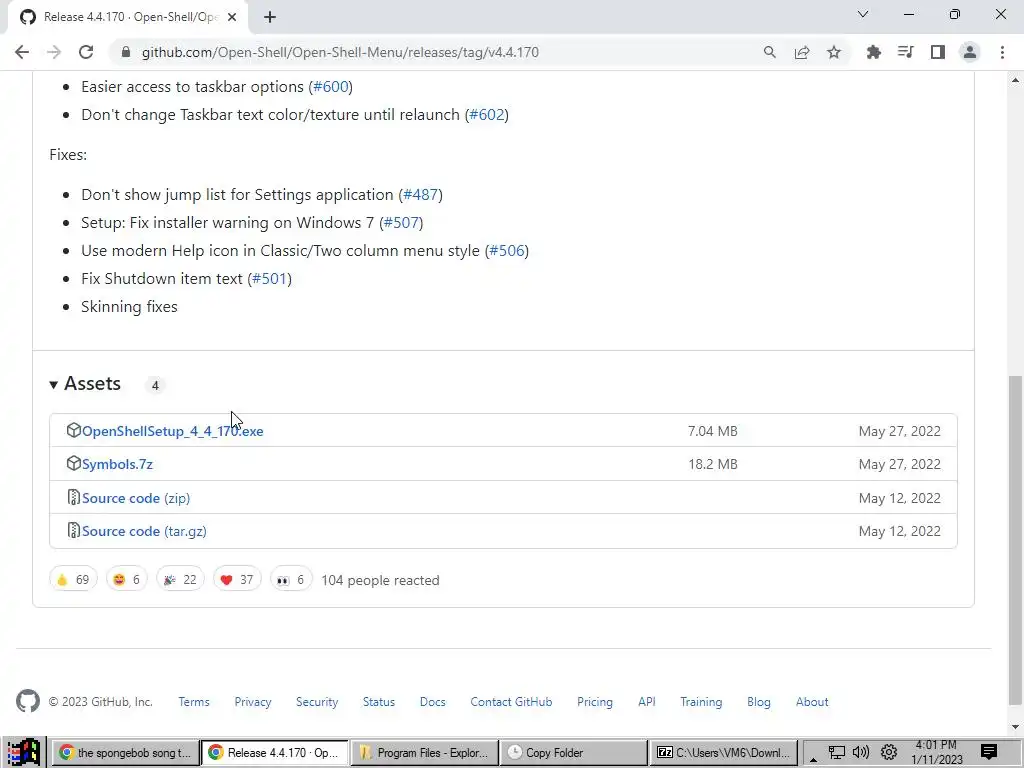
Task: Click the GitHub logo in footer
Action: pyautogui.click(x=28, y=701)
